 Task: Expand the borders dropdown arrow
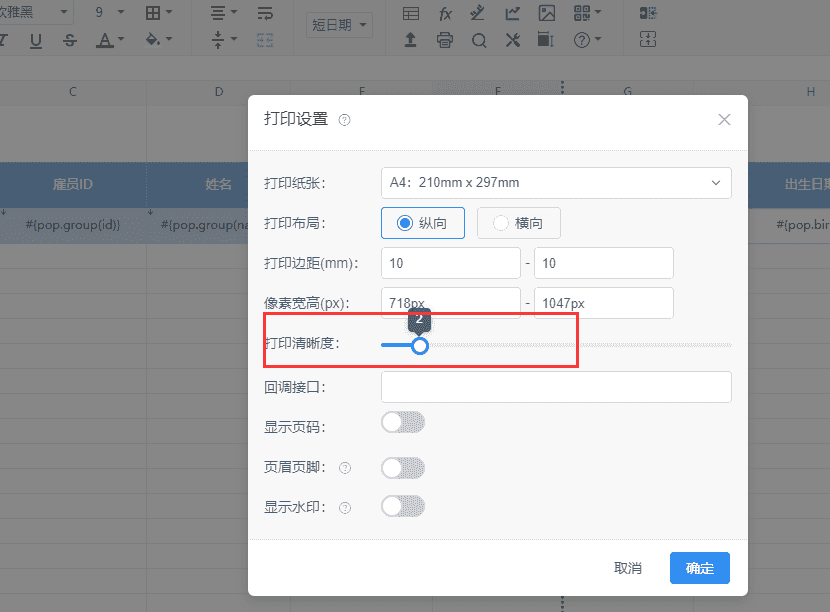click(169, 12)
